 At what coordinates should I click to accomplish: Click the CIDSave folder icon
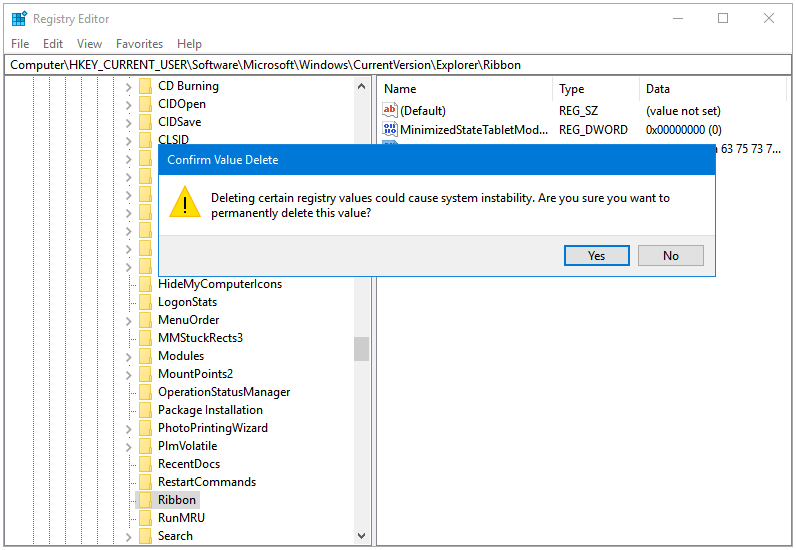click(145, 122)
